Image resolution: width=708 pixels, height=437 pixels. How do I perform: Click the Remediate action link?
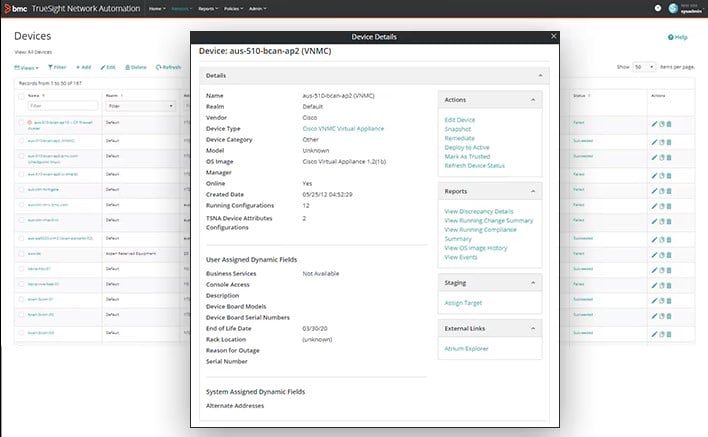click(459, 138)
